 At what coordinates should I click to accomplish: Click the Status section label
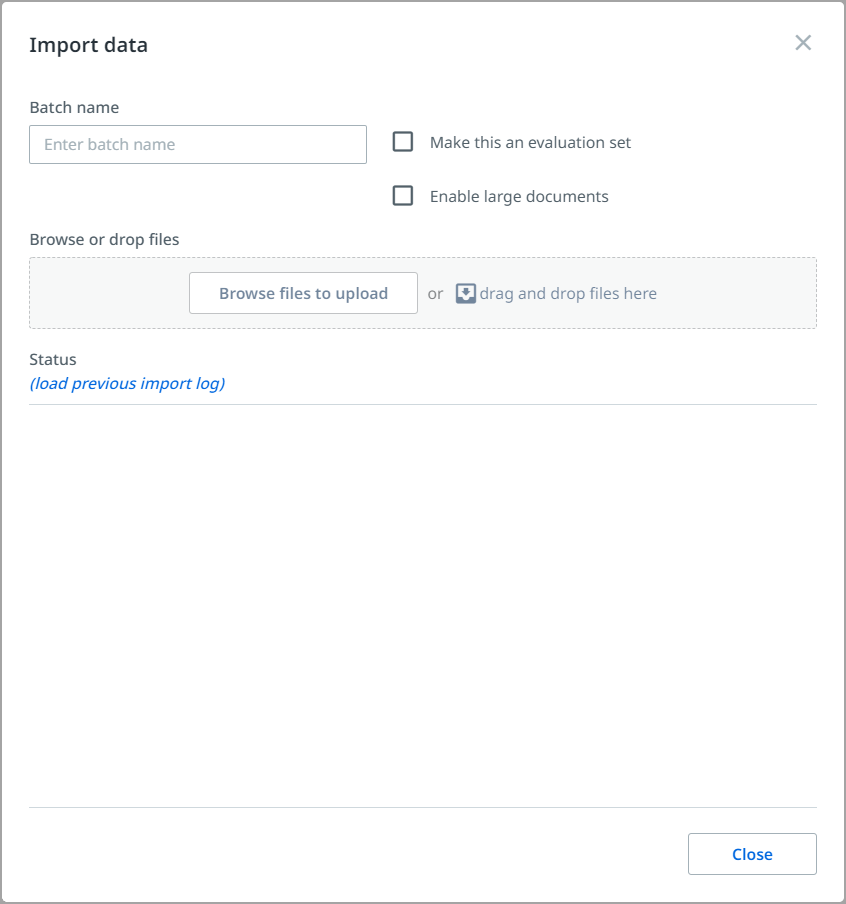(53, 359)
